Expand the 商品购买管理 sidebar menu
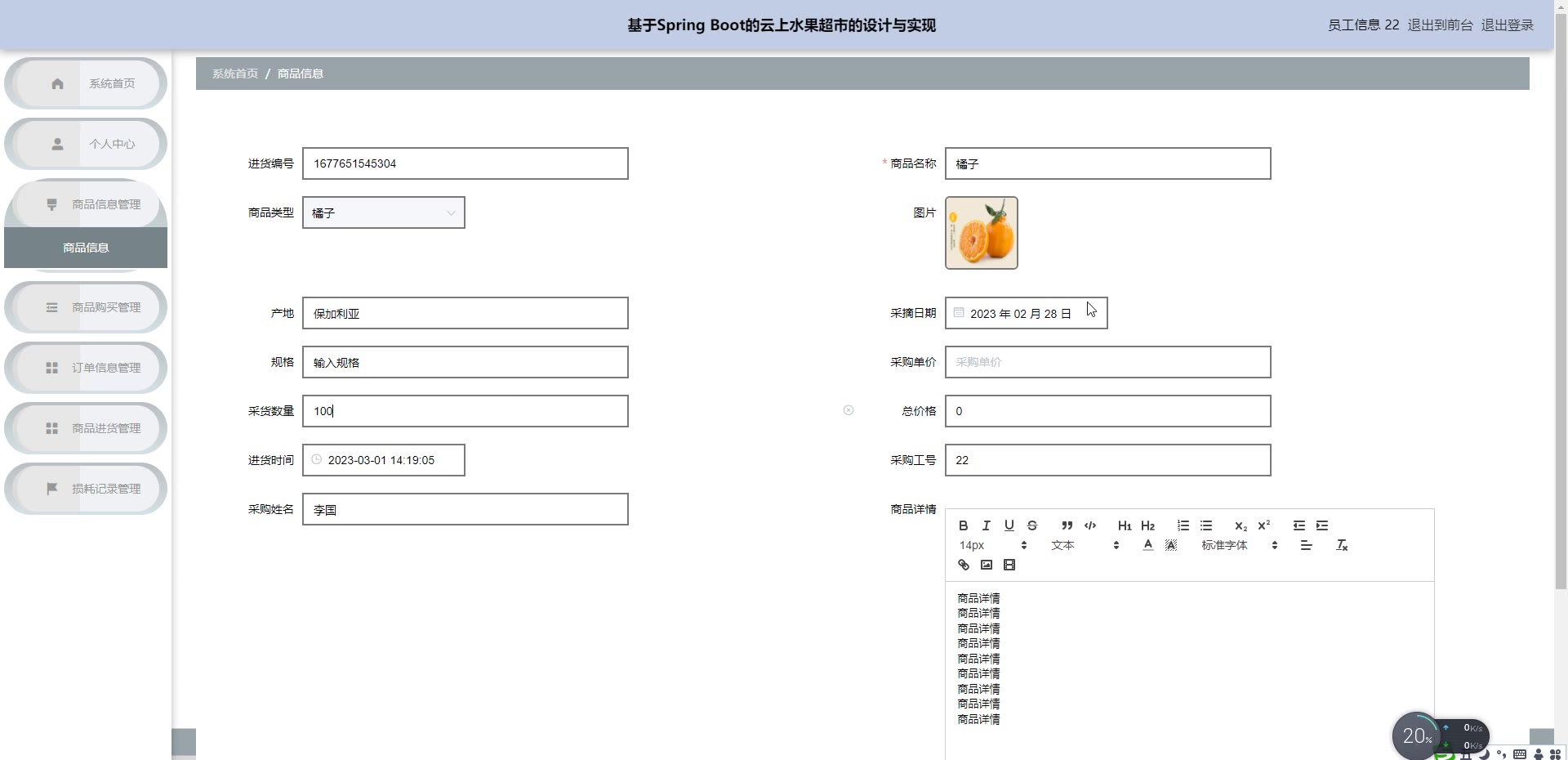Viewport: 1568px width, 760px height. click(86, 307)
